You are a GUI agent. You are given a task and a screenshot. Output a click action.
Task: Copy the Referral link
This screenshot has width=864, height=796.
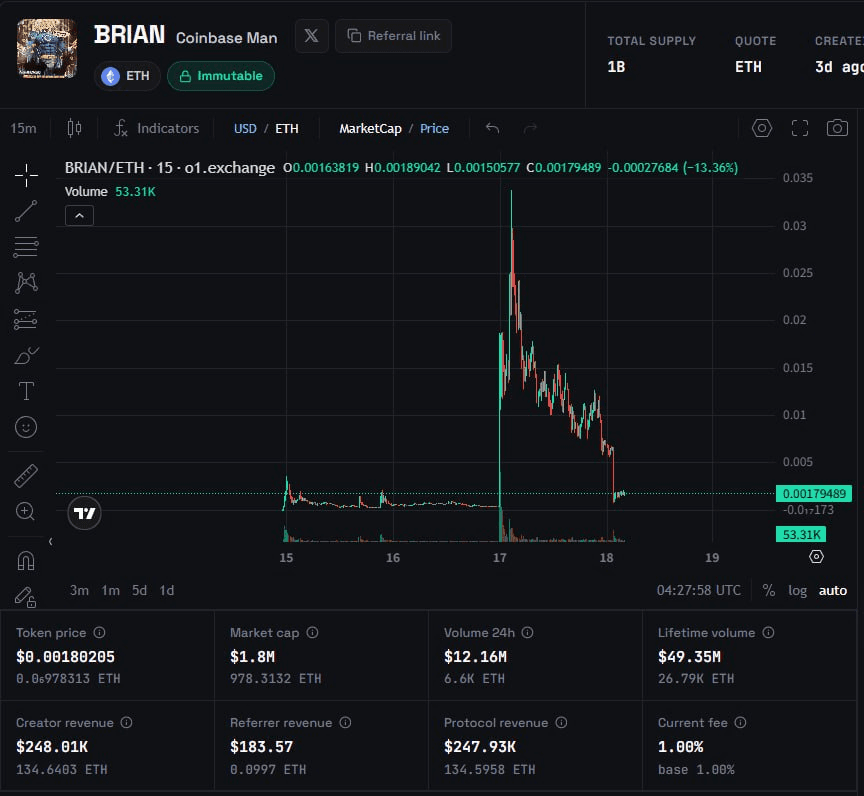pos(393,36)
